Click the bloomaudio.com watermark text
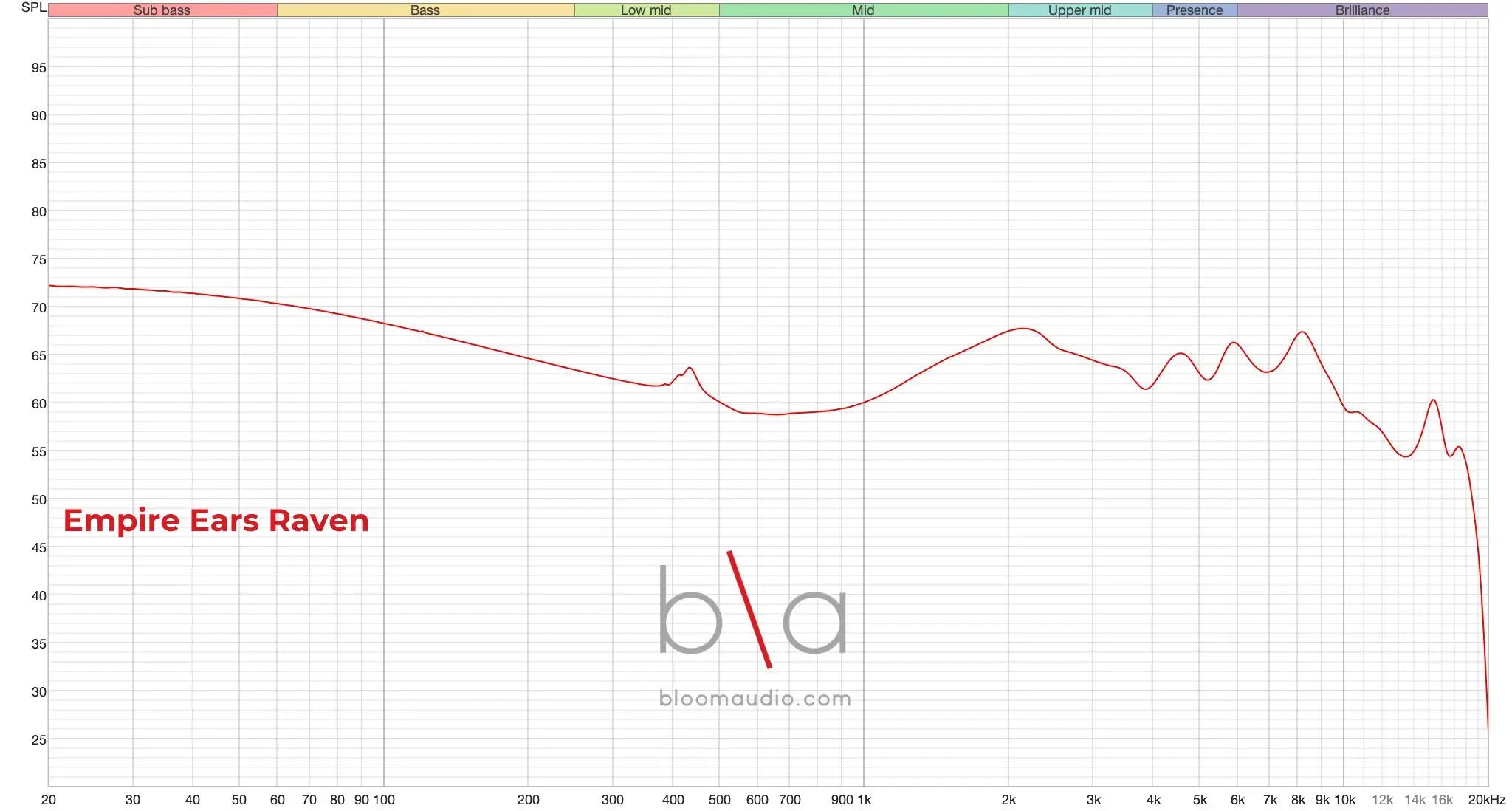This screenshot has width=1512, height=811. [755, 699]
